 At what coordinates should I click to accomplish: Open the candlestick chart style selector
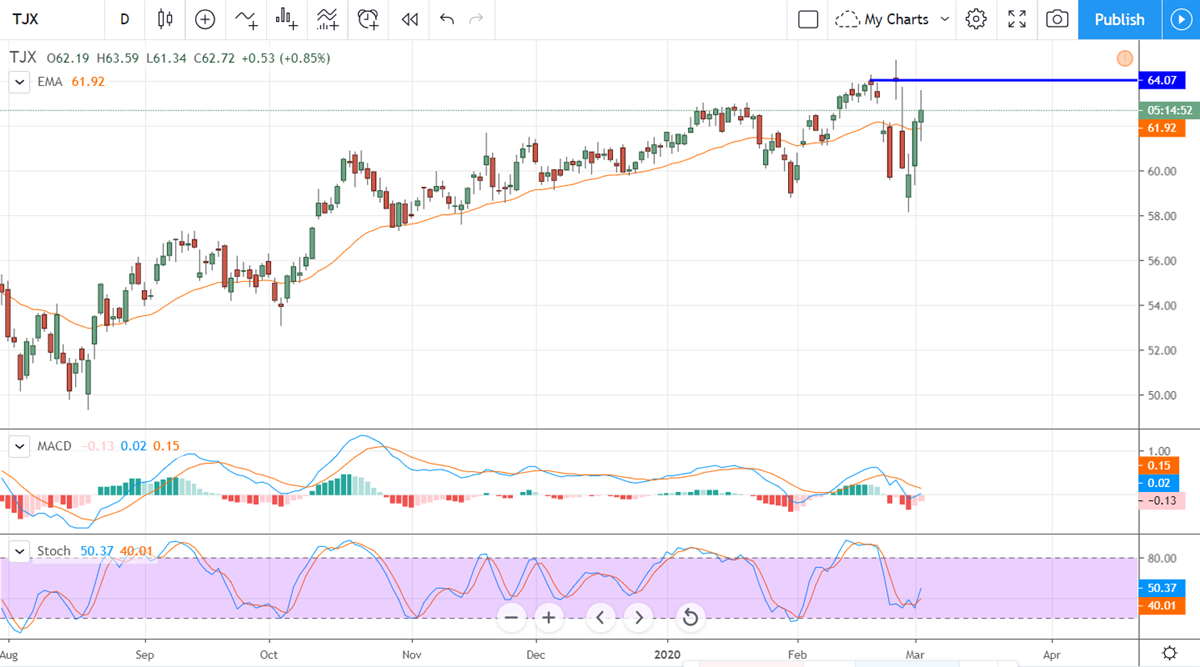165,19
